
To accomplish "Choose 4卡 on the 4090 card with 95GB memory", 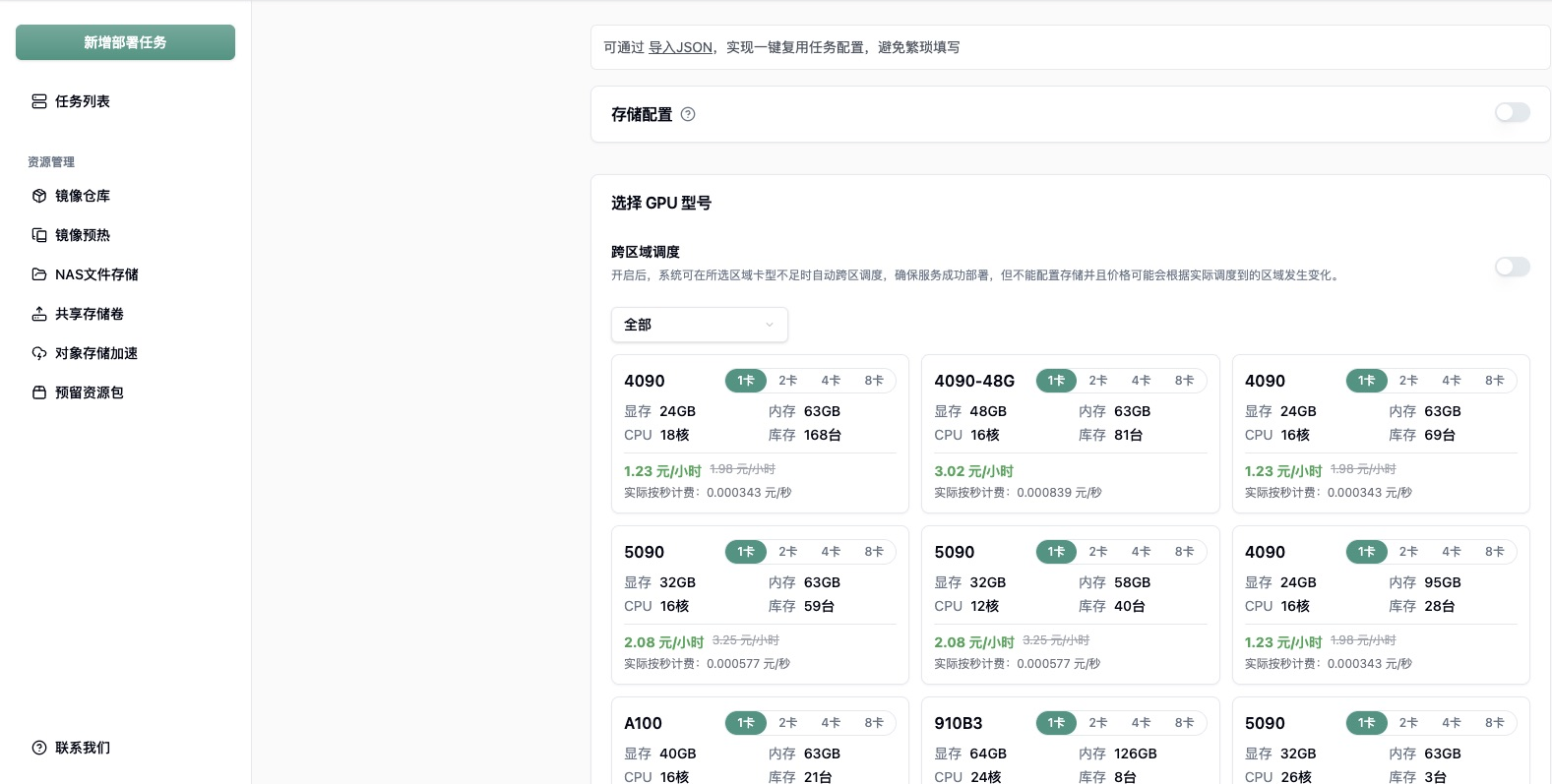I will click(1452, 552).
